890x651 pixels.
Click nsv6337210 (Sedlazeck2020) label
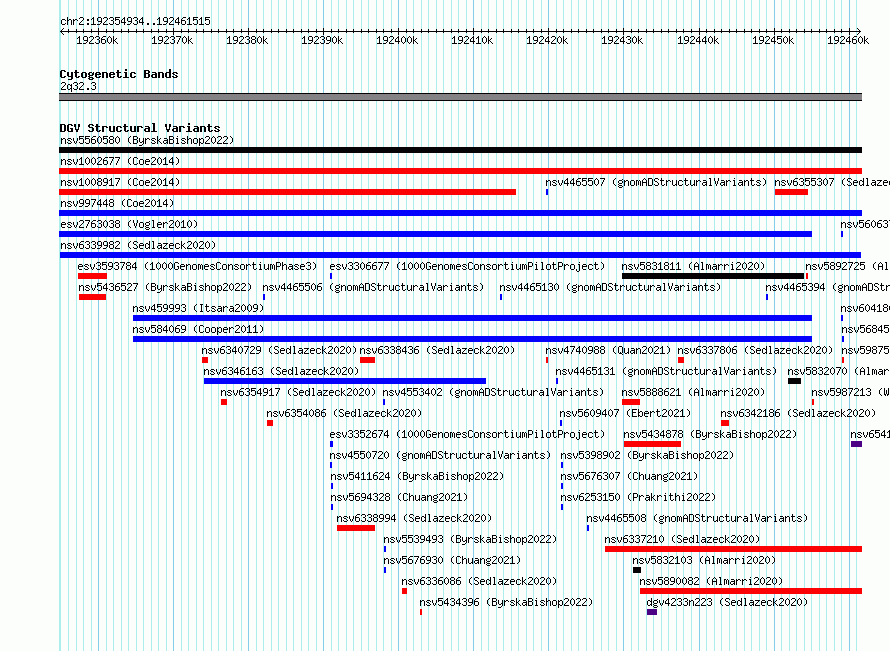(682, 539)
